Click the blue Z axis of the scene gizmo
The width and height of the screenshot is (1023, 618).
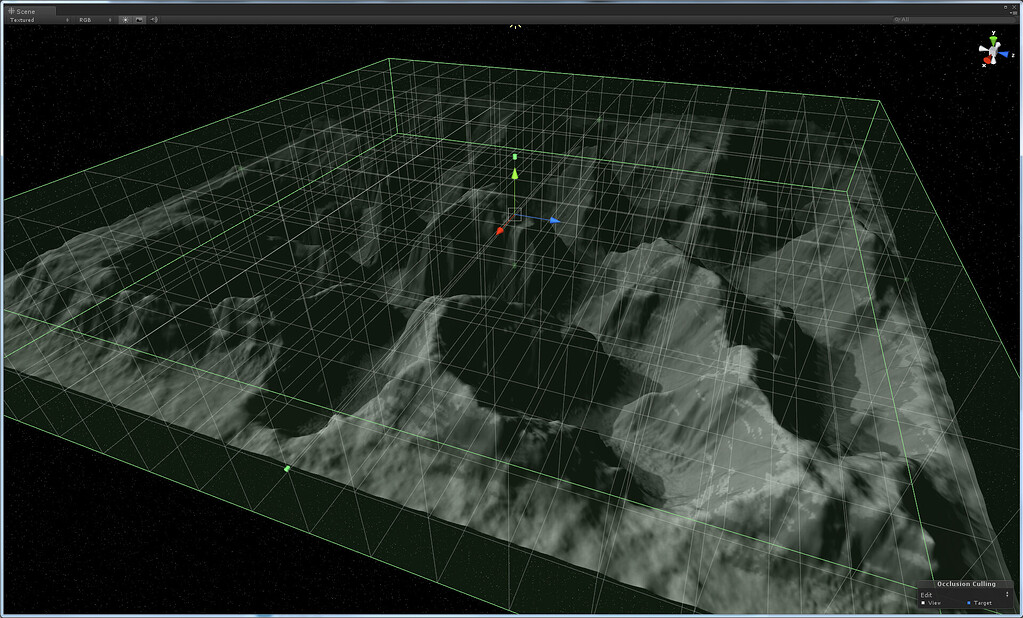1004,53
